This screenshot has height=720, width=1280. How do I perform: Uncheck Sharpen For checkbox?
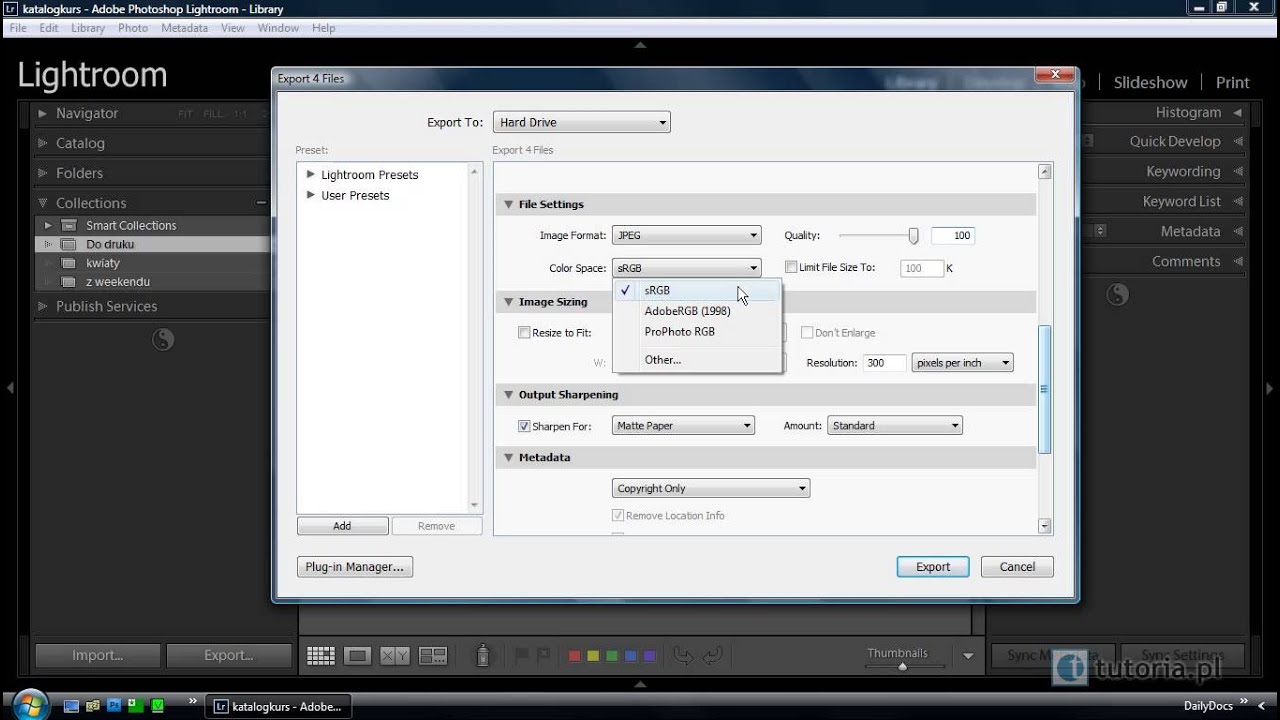pos(524,426)
